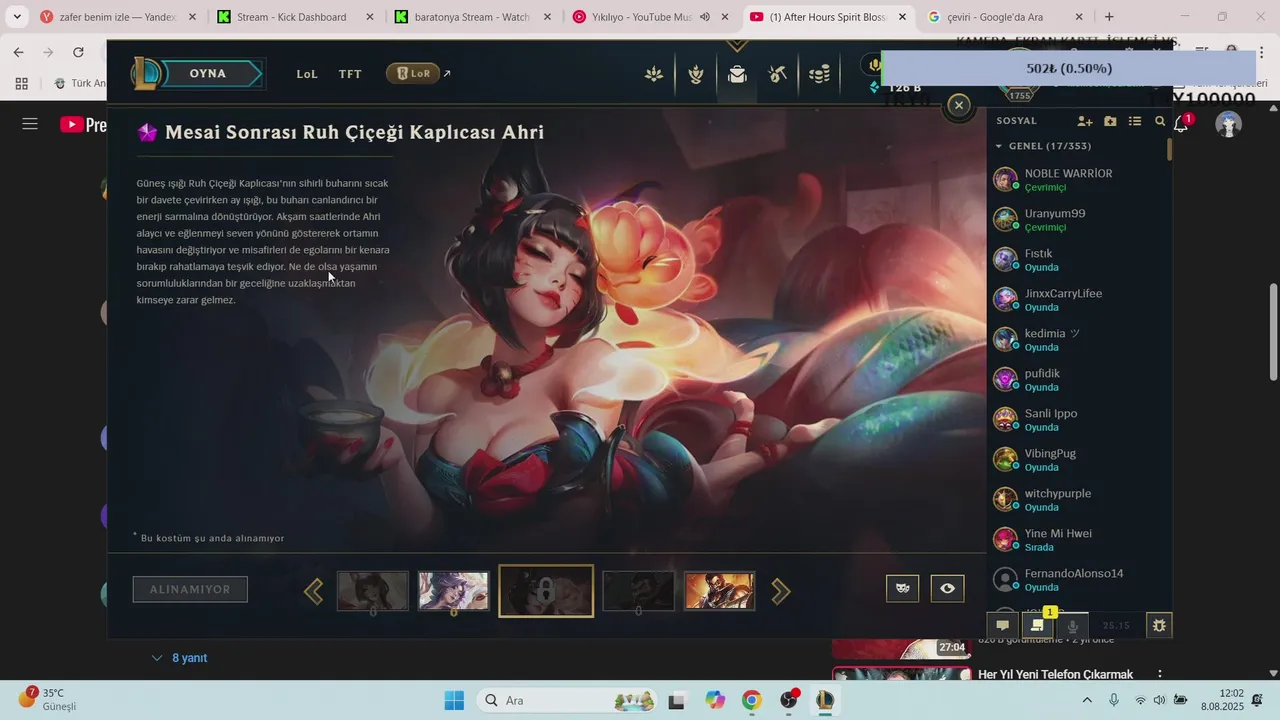Show previous skins with left carousel arrow

313,591
